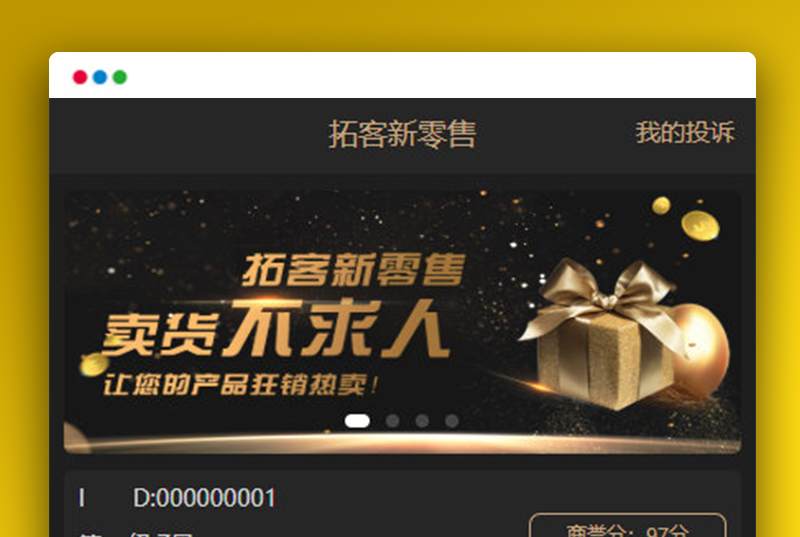The height and width of the screenshot is (537, 800).
Task: Click the small gold coin above the gift box
Action: 661,206
